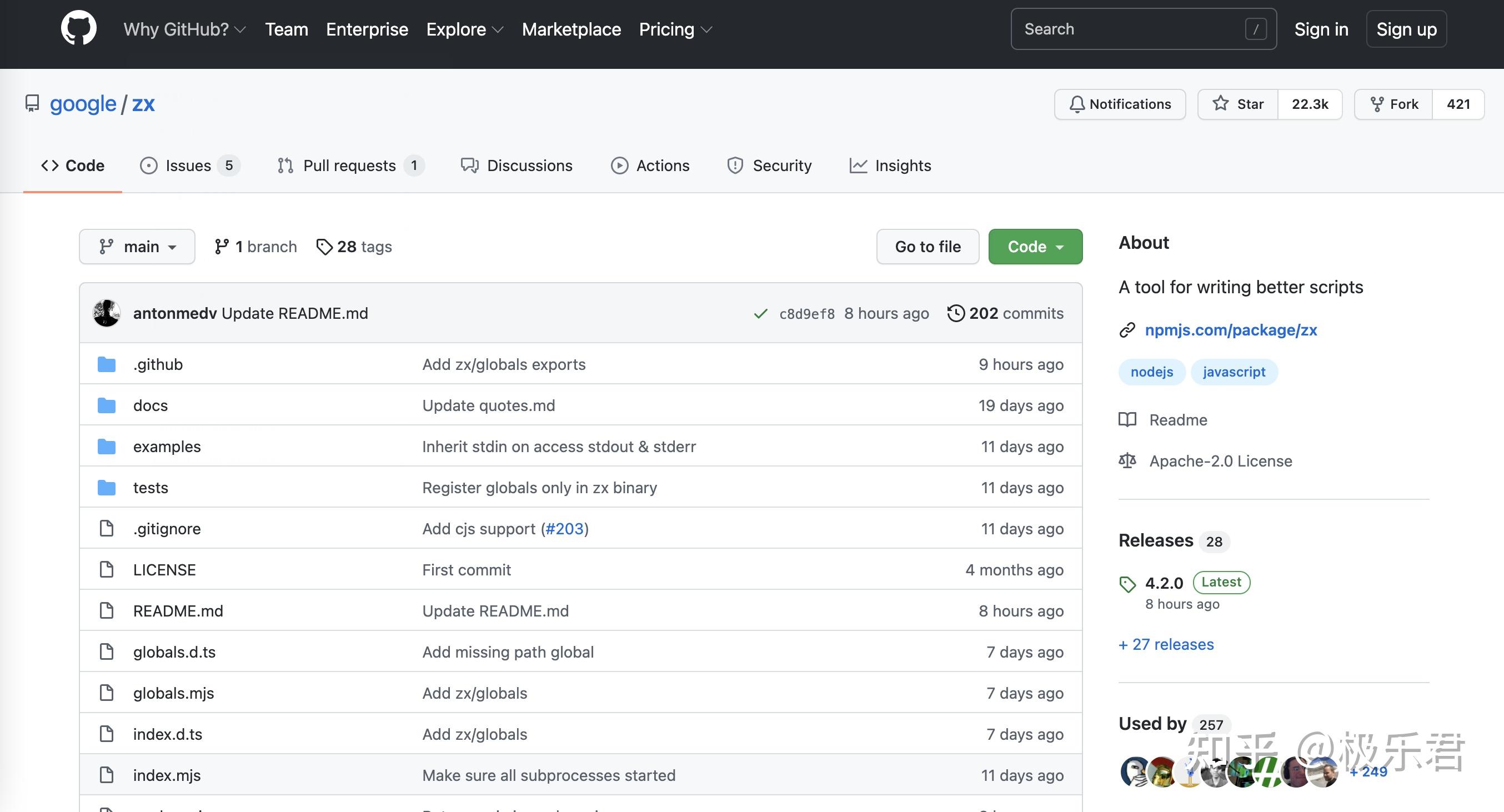Open the main branch selector dropdown
1504x812 pixels.
pos(137,247)
